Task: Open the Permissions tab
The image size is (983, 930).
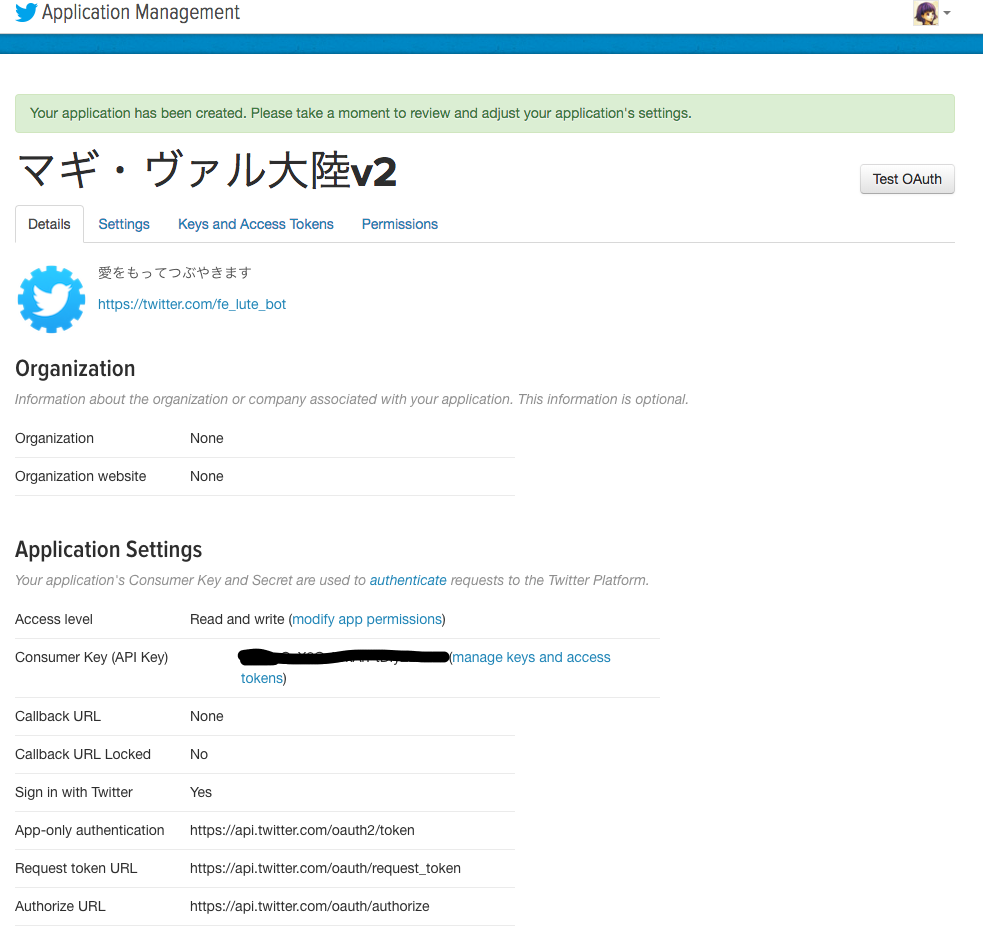Action: [400, 225]
